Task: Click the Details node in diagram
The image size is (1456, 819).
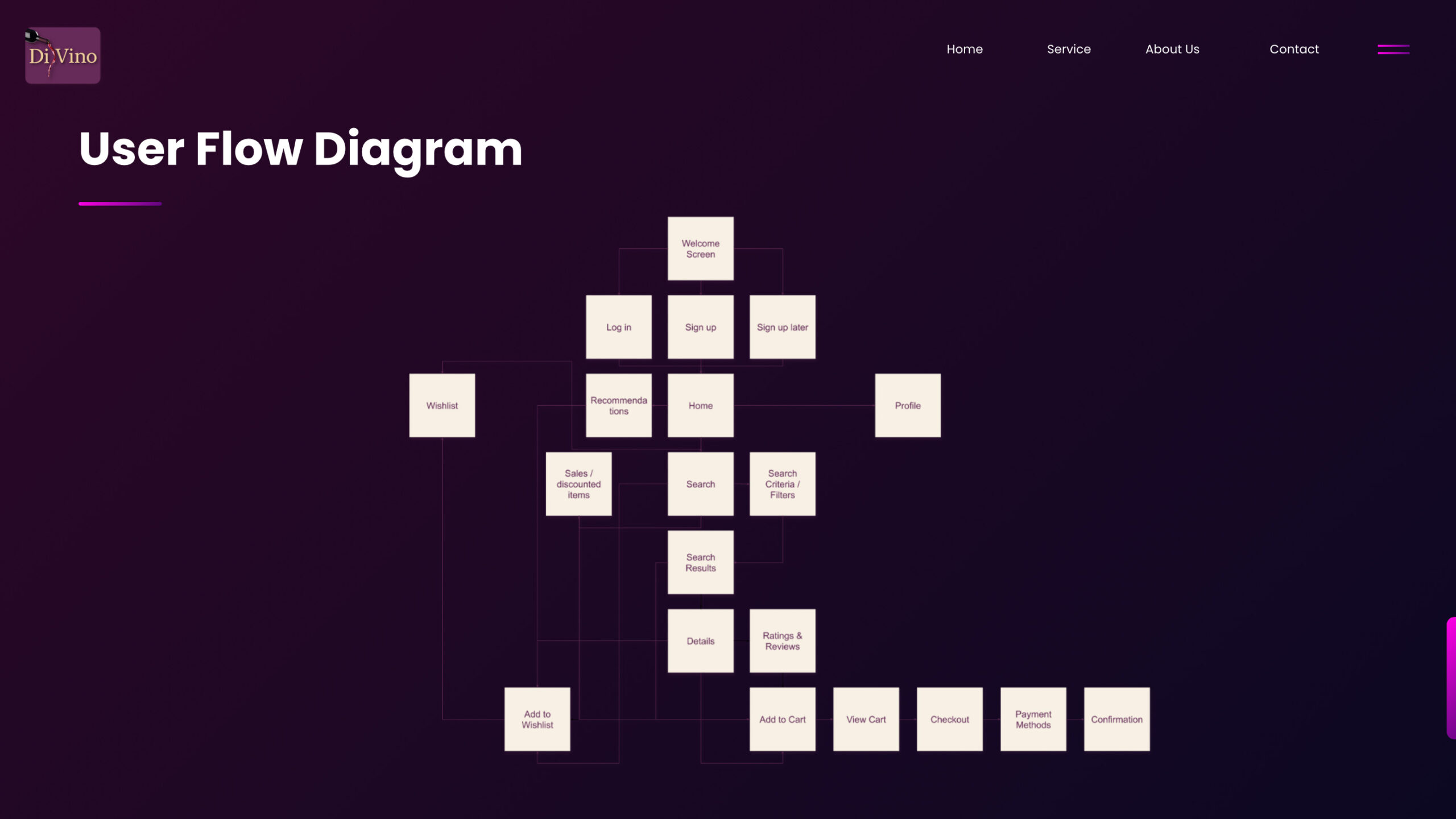Action: pos(700,640)
